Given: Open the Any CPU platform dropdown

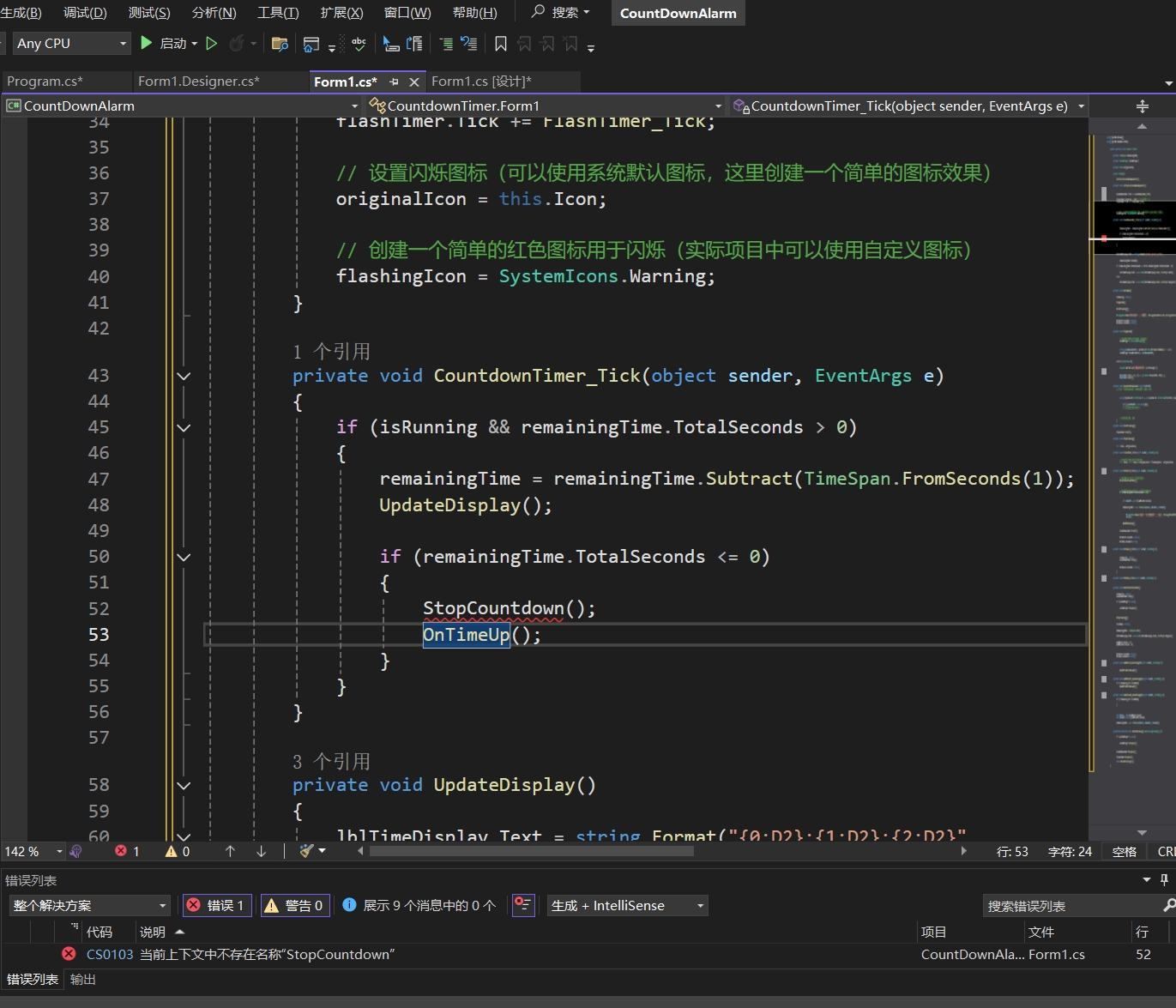Looking at the screenshot, I should pos(72,43).
